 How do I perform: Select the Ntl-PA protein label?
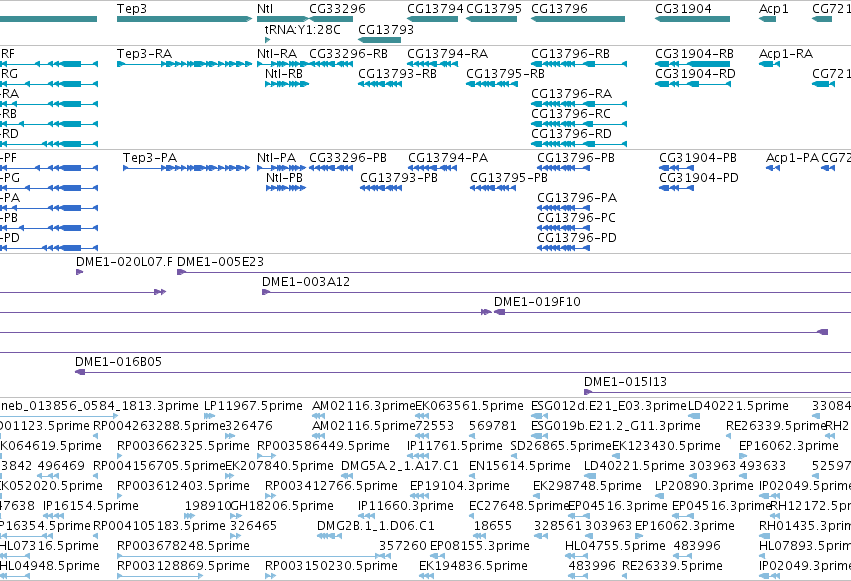277,158
